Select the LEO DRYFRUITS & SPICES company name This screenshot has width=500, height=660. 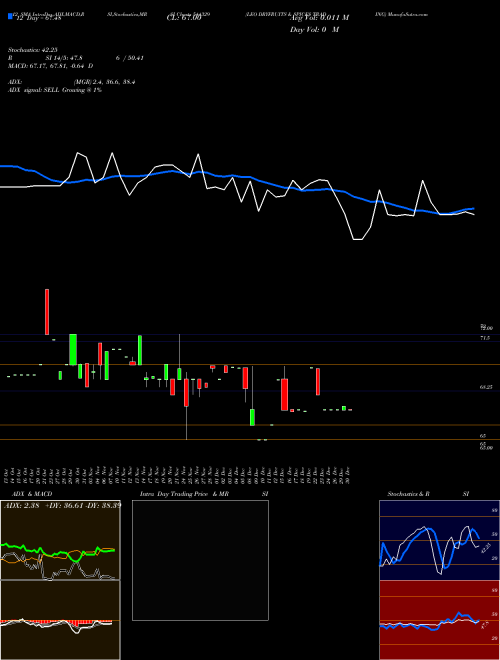click(285, 14)
